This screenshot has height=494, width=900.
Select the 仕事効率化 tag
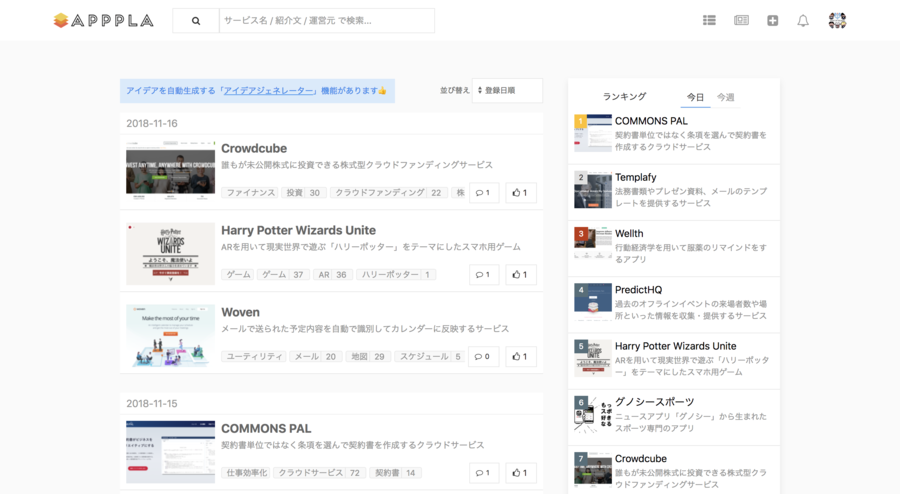click(x=246, y=473)
